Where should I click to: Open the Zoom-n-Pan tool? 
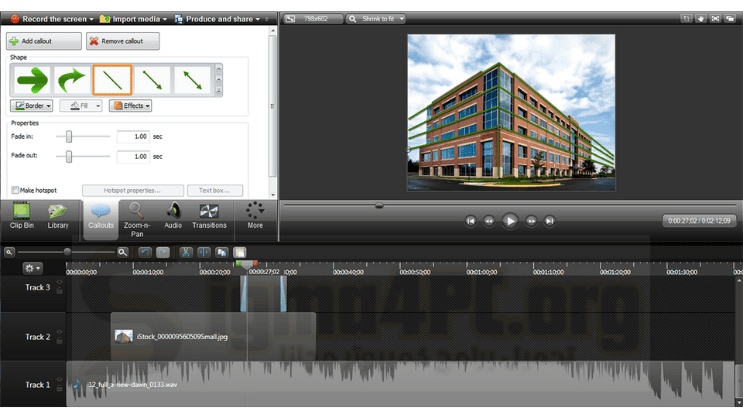(136, 217)
